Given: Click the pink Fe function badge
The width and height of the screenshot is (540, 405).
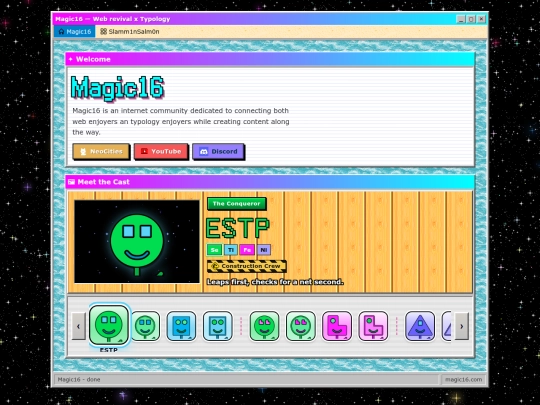Looking at the screenshot, I should 247,250.
